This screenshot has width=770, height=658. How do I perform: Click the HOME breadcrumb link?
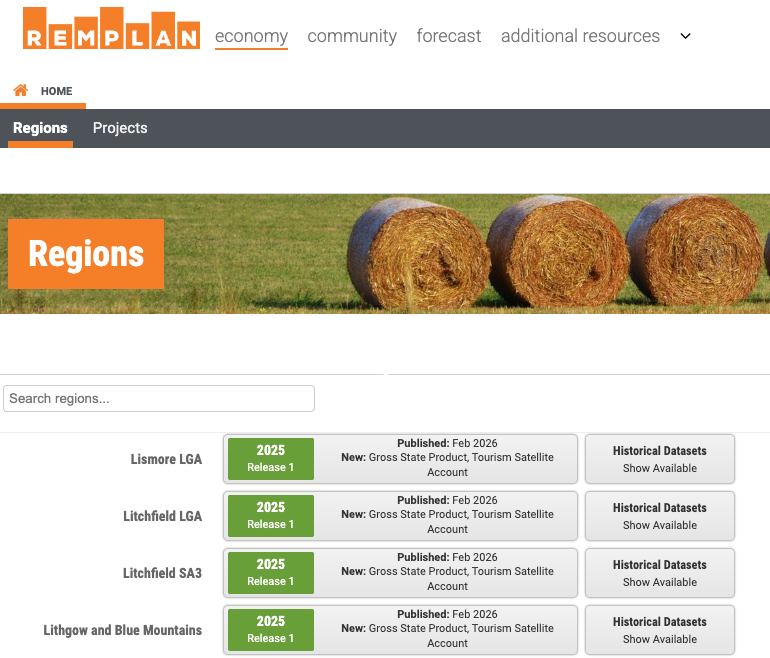[56, 91]
